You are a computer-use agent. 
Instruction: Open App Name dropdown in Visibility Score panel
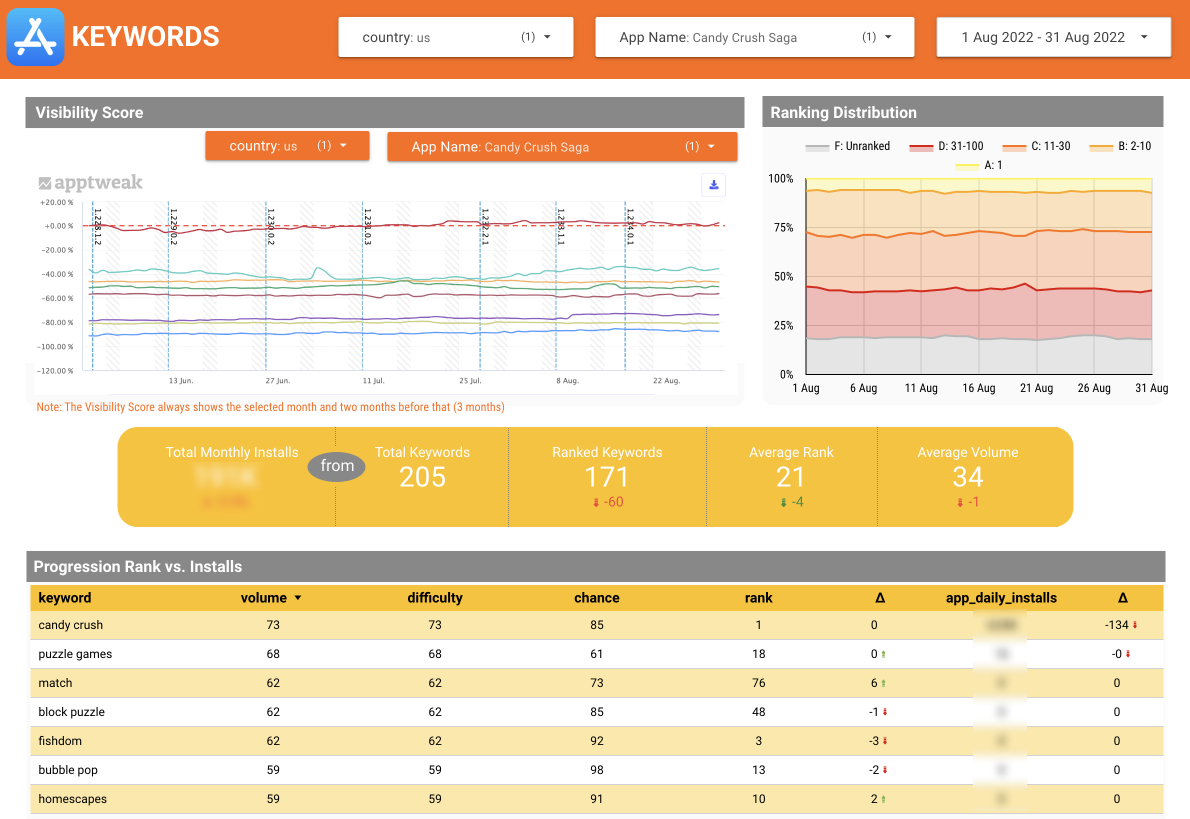point(562,146)
